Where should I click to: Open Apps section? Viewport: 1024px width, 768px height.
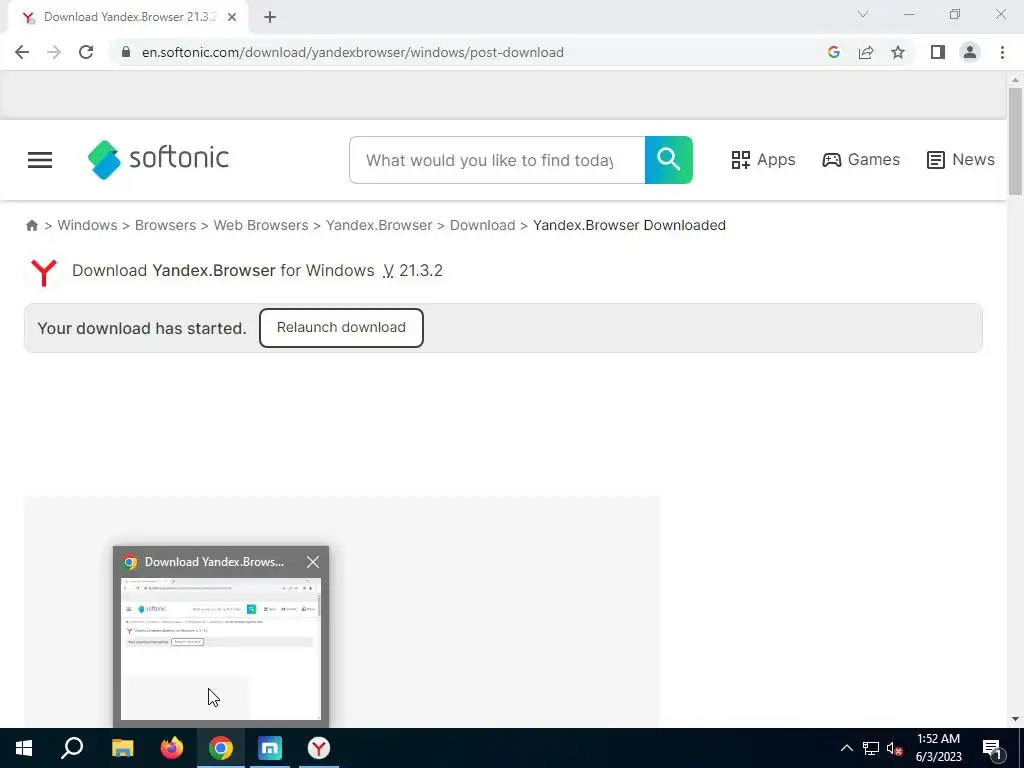click(763, 159)
